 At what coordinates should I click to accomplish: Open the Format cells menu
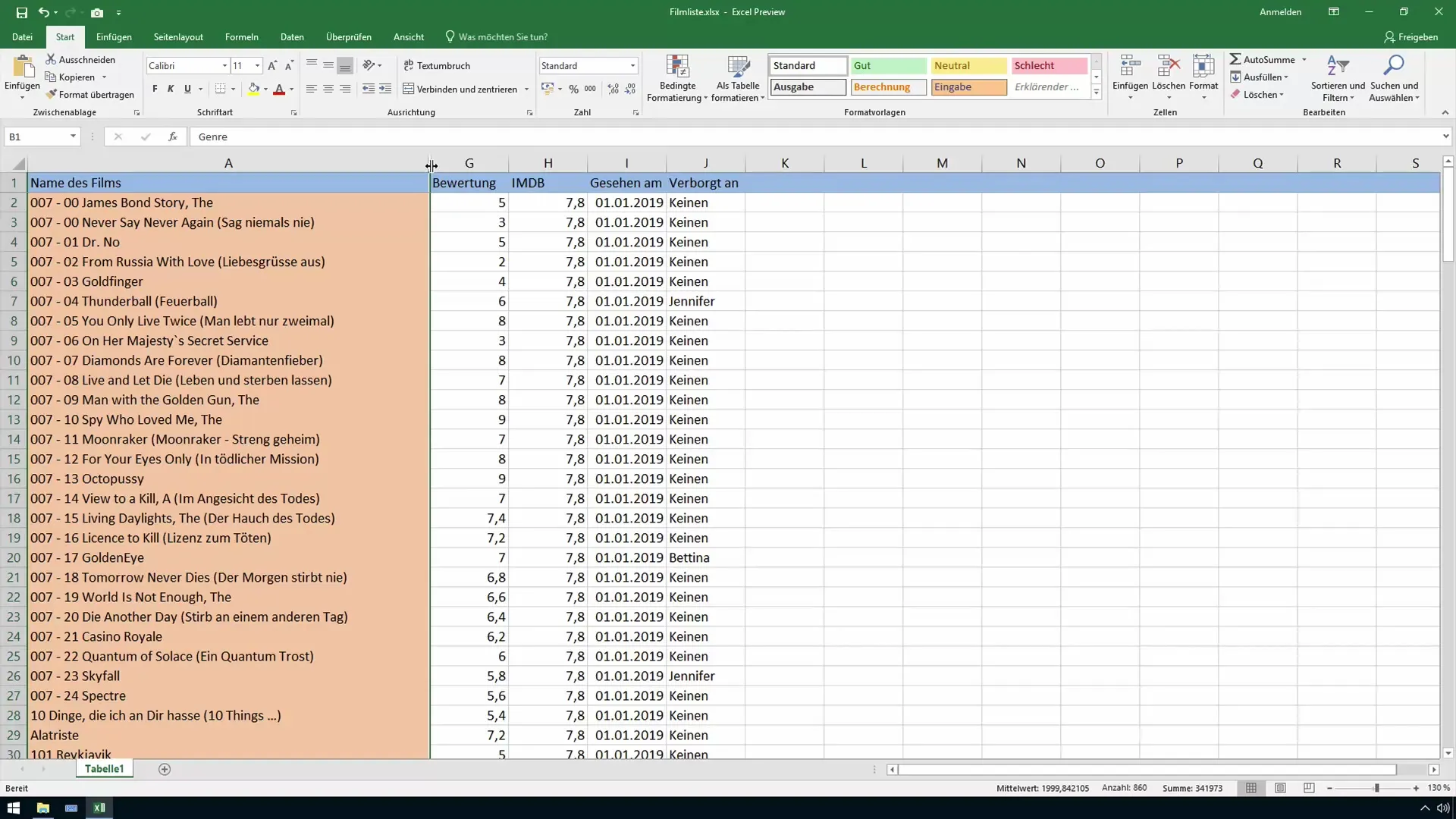pyautogui.click(x=1203, y=78)
